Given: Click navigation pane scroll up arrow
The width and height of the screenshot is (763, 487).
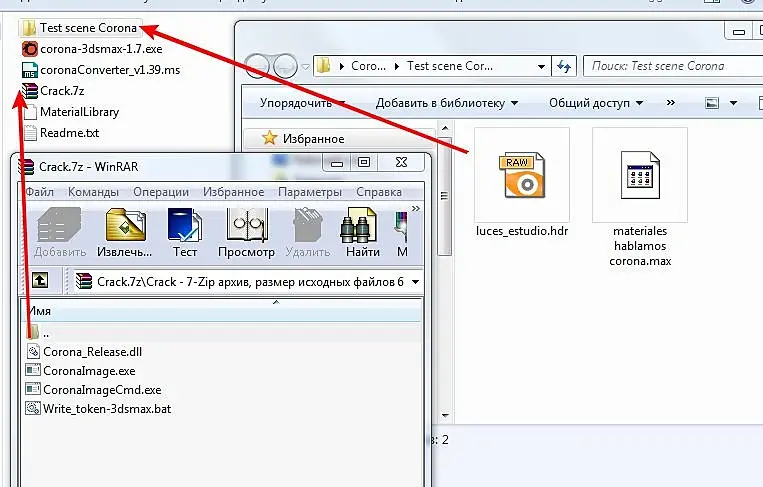Looking at the screenshot, I should (445, 128).
